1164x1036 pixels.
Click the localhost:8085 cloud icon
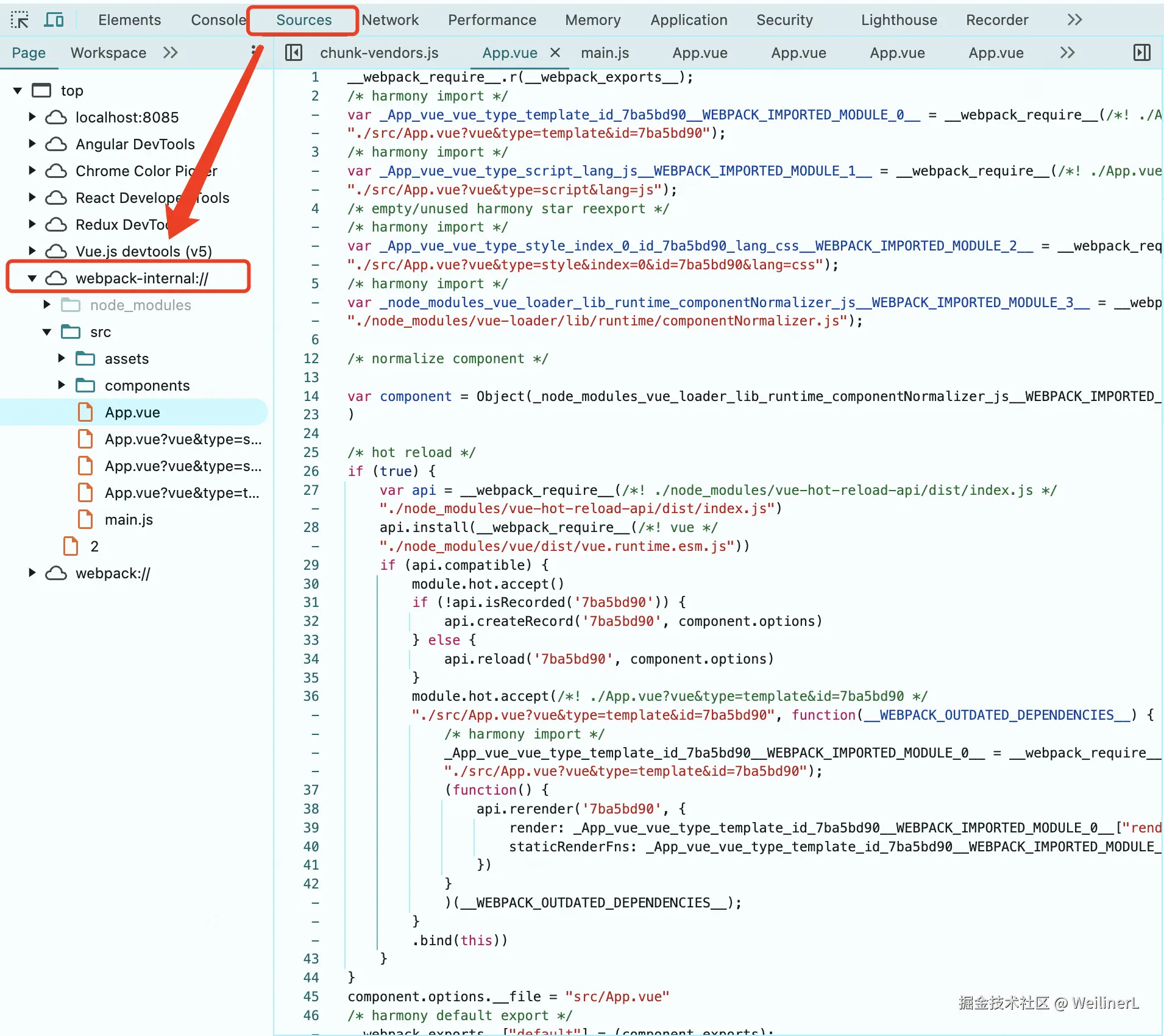[x=56, y=117]
